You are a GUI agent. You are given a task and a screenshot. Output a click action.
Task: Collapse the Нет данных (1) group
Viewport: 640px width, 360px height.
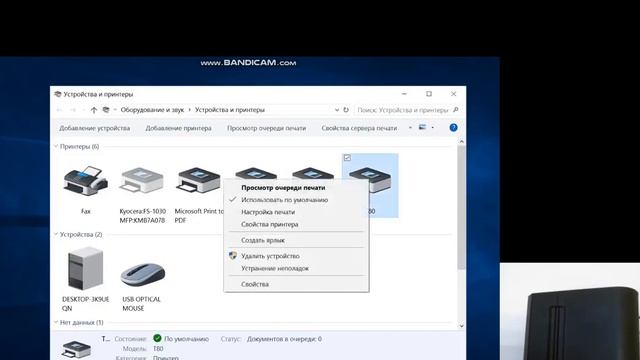(56, 322)
